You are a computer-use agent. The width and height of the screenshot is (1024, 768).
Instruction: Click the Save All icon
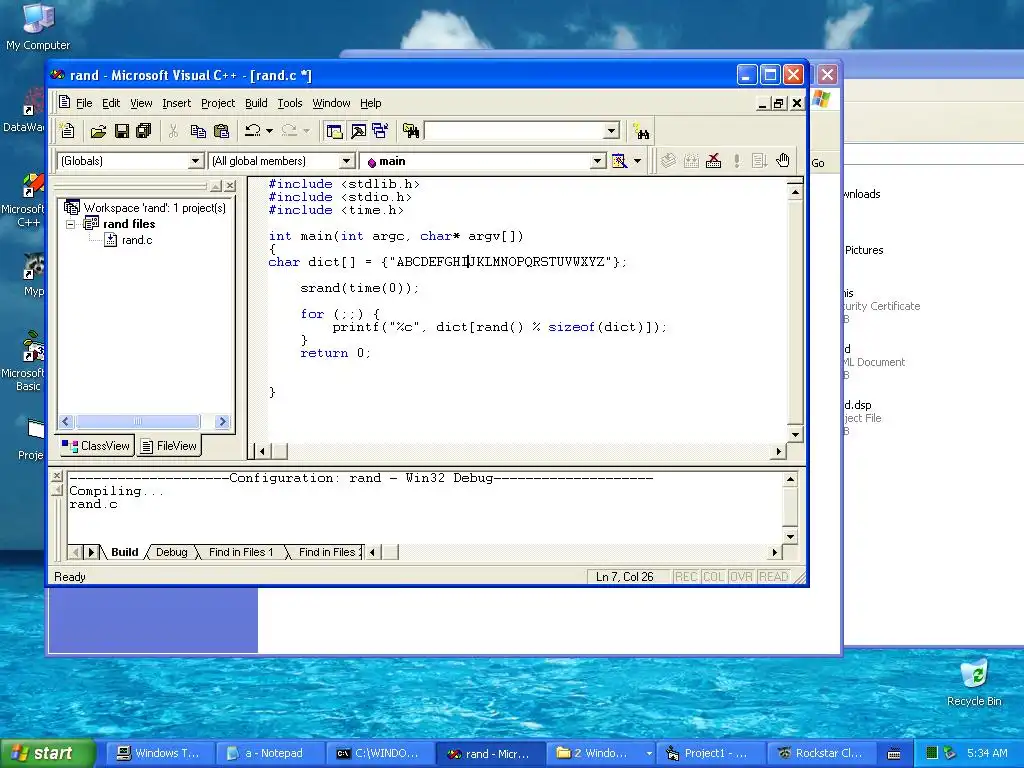pyautogui.click(x=144, y=131)
